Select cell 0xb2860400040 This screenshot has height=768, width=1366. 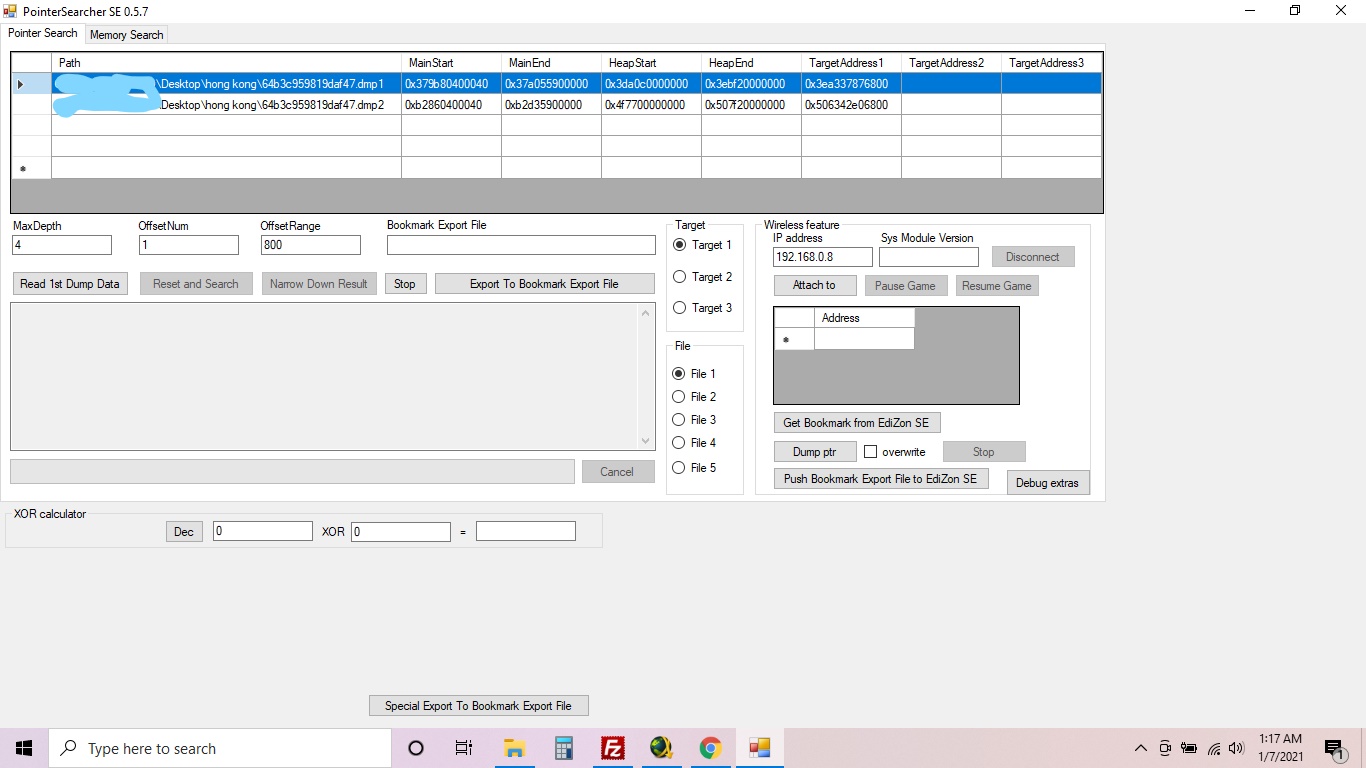click(x=451, y=105)
